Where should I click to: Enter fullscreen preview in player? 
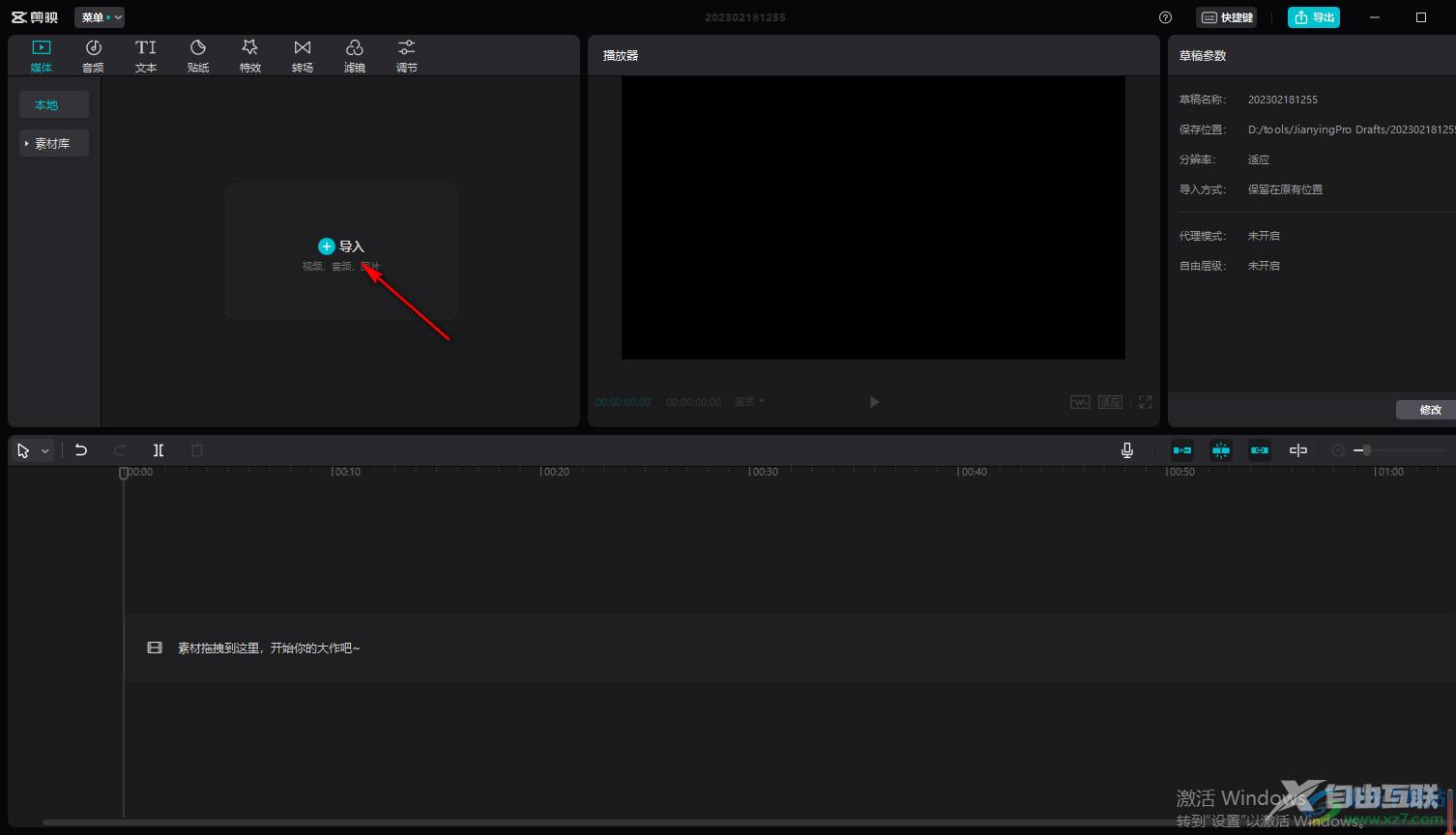click(x=1146, y=402)
